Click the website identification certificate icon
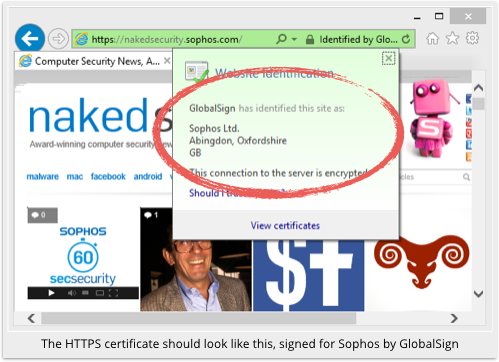499x362 pixels. pyautogui.click(x=197, y=72)
